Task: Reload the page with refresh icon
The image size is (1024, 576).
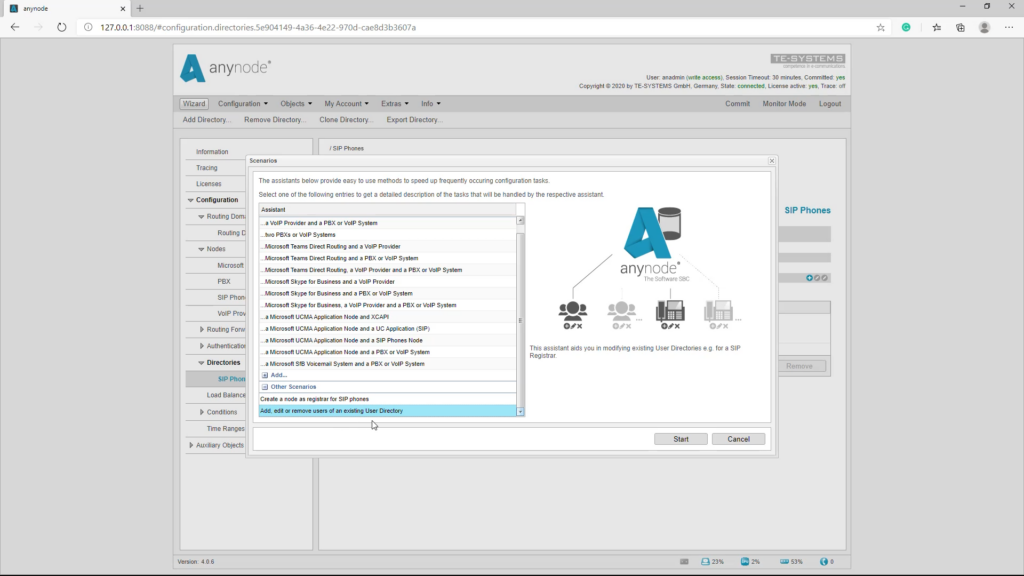Action: pos(61,27)
